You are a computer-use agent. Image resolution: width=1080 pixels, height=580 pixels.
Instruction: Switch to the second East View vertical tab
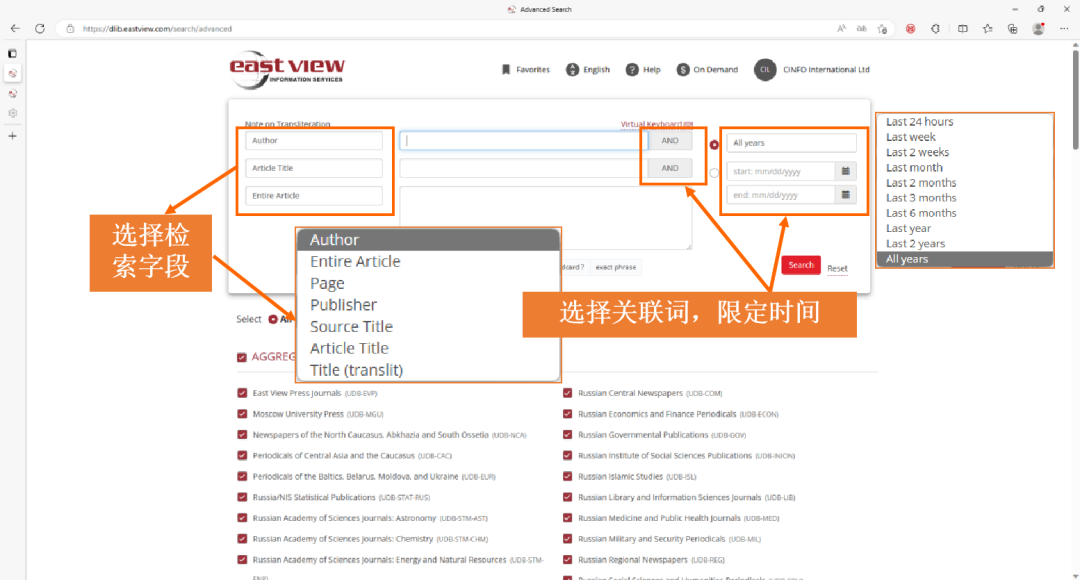click(12, 94)
